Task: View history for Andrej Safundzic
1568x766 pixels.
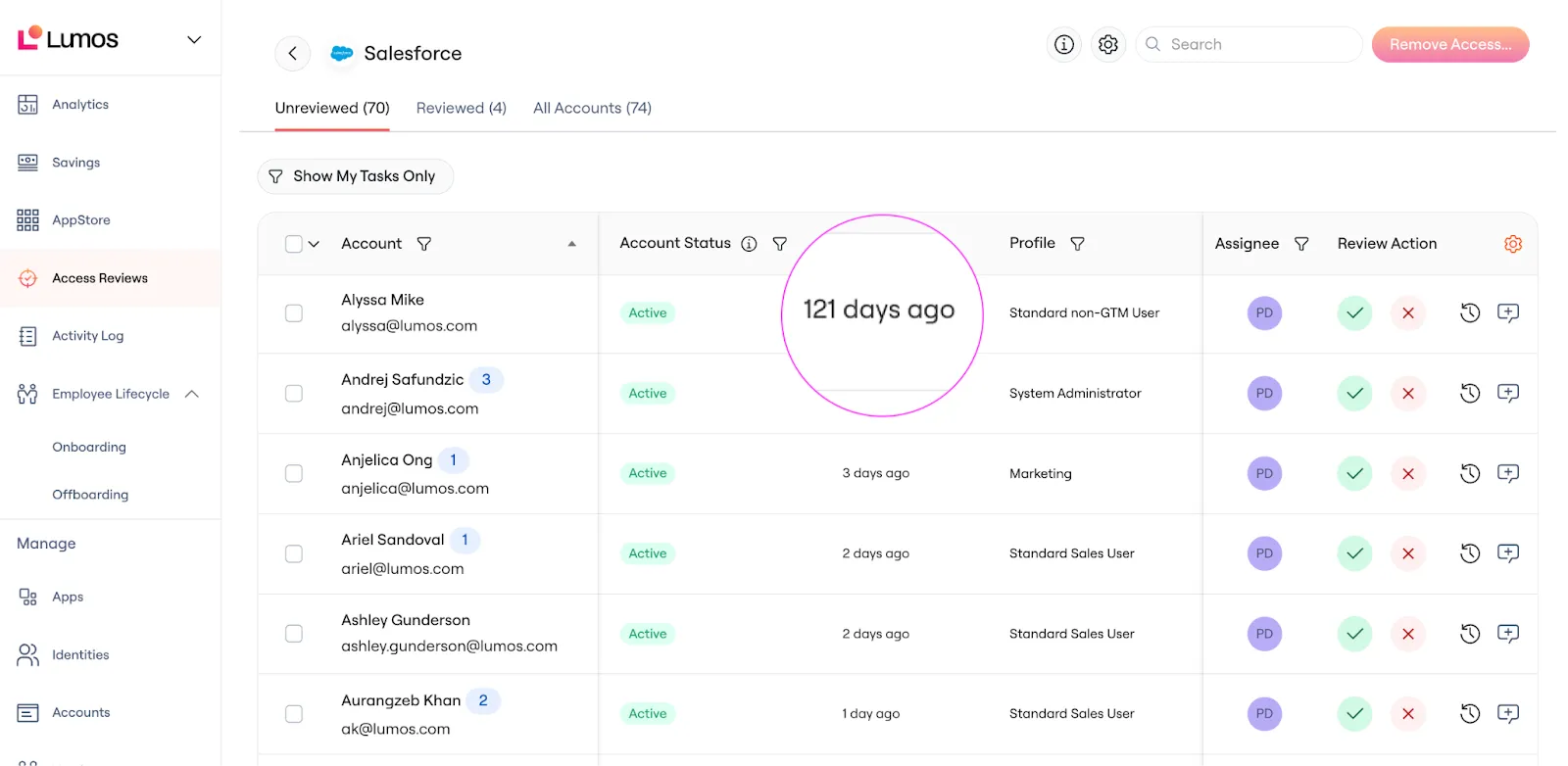Action: [x=1470, y=394]
